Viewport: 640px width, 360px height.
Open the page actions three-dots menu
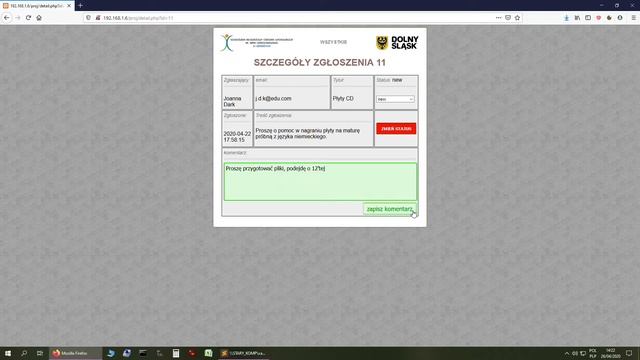498,18
